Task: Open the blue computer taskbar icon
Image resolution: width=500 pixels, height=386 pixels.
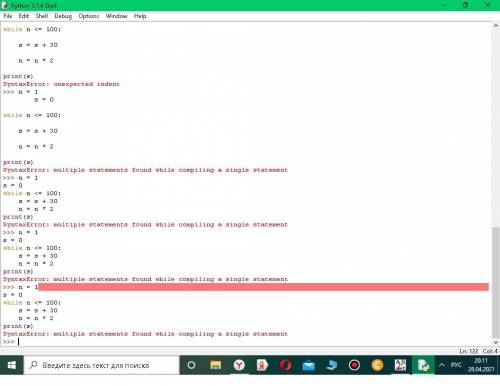Action: 332,365
